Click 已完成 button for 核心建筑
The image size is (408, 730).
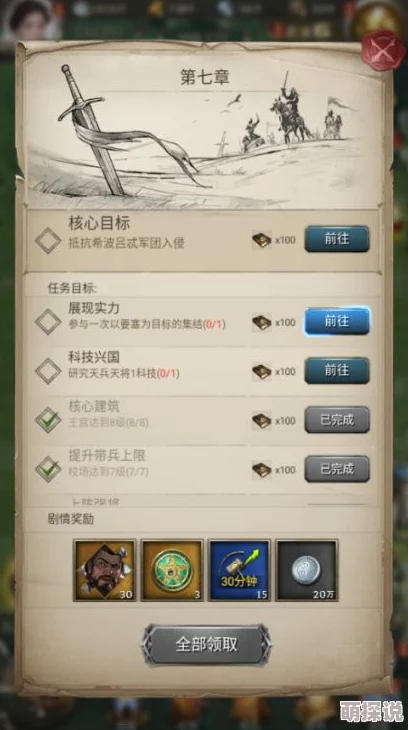coord(337,419)
